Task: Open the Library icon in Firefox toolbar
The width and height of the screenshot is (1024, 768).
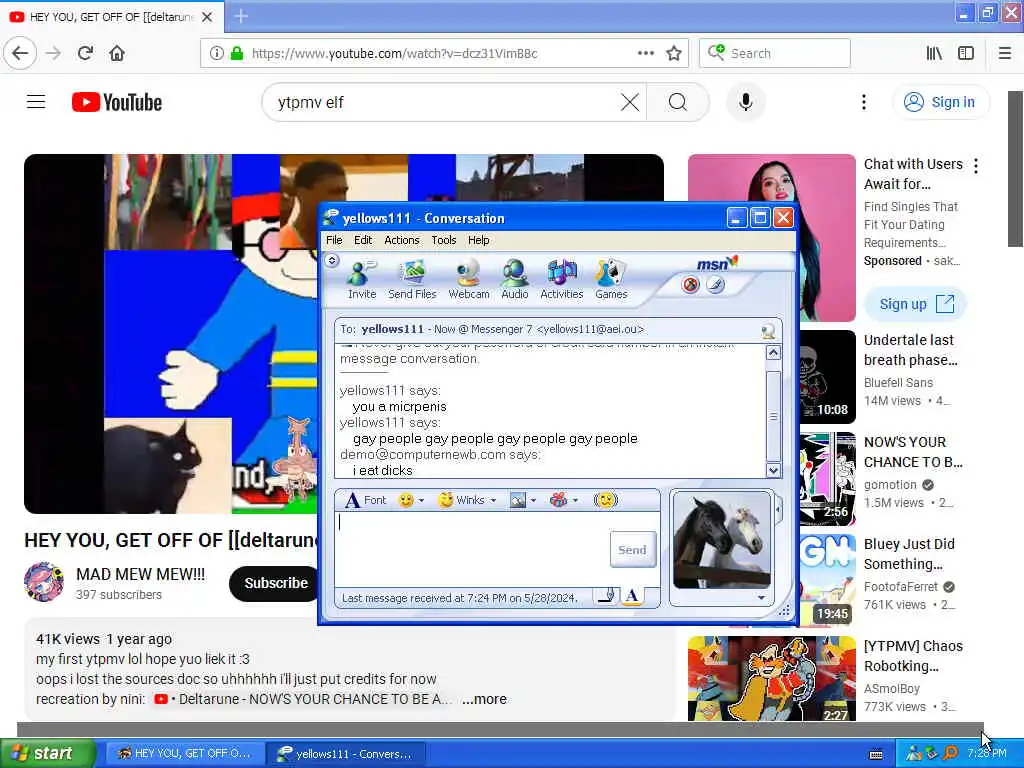Action: (934, 53)
